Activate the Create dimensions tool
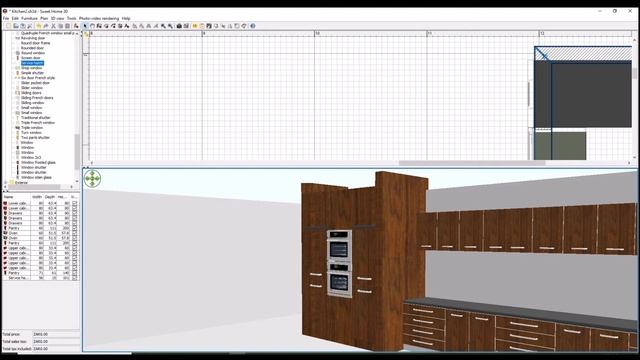This screenshot has height=360, width=640. tap(120, 26)
